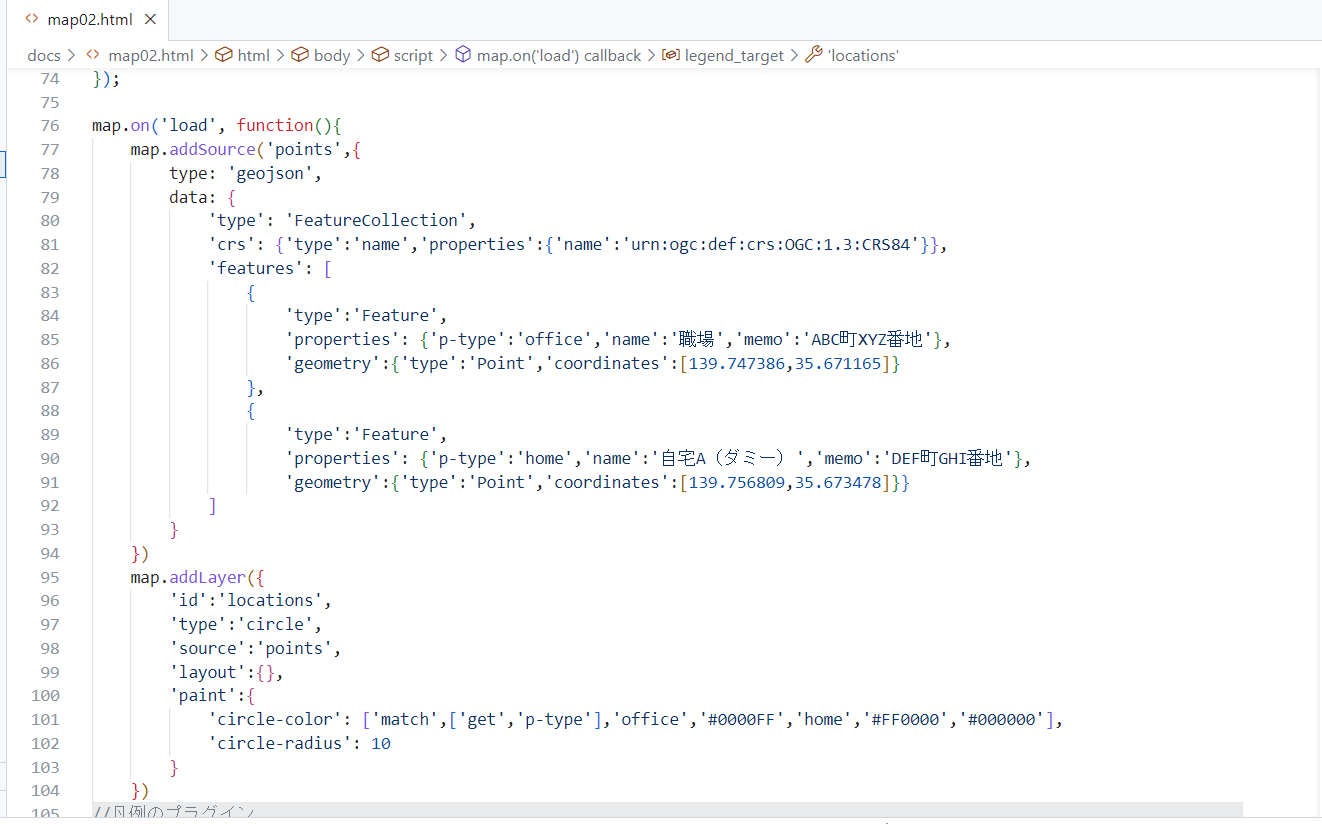Viewport: 1322px width, 824px height.
Task: Click the 'circle-radius' property key
Action: (280, 744)
